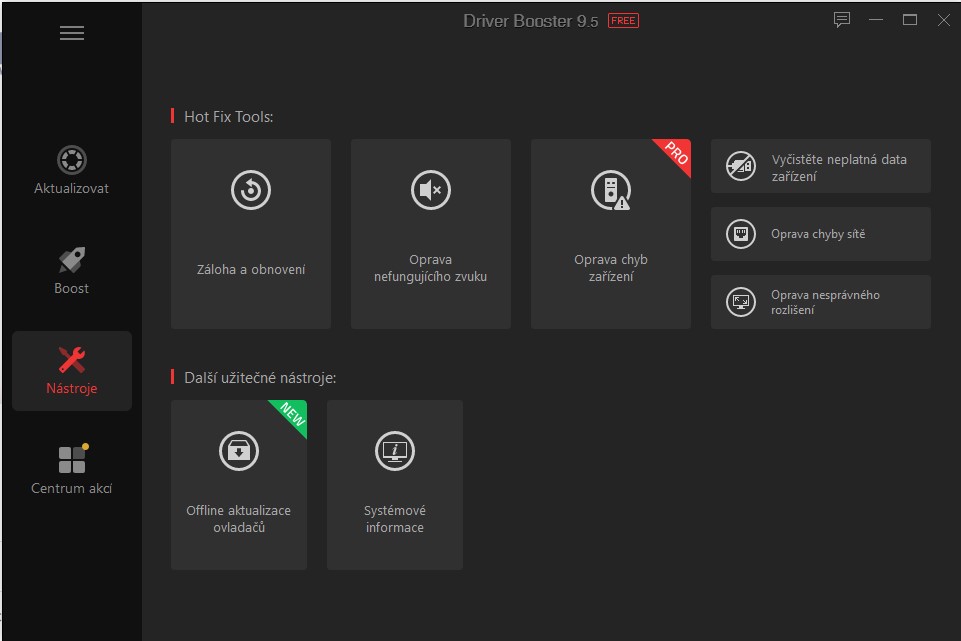961x641 pixels.
Task: Click Další užitečné nástroje heading
Action: click(260, 378)
